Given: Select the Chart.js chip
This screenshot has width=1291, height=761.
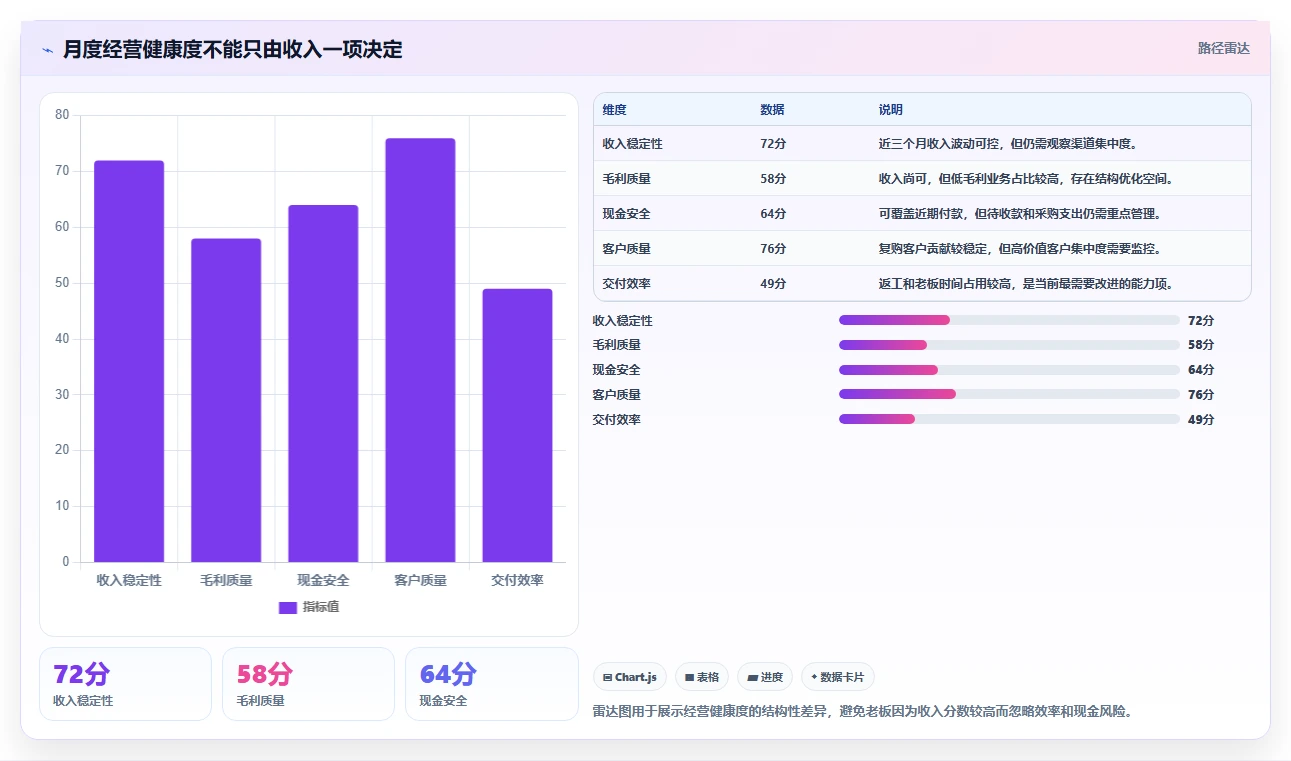Looking at the screenshot, I should [x=630, y=677].
